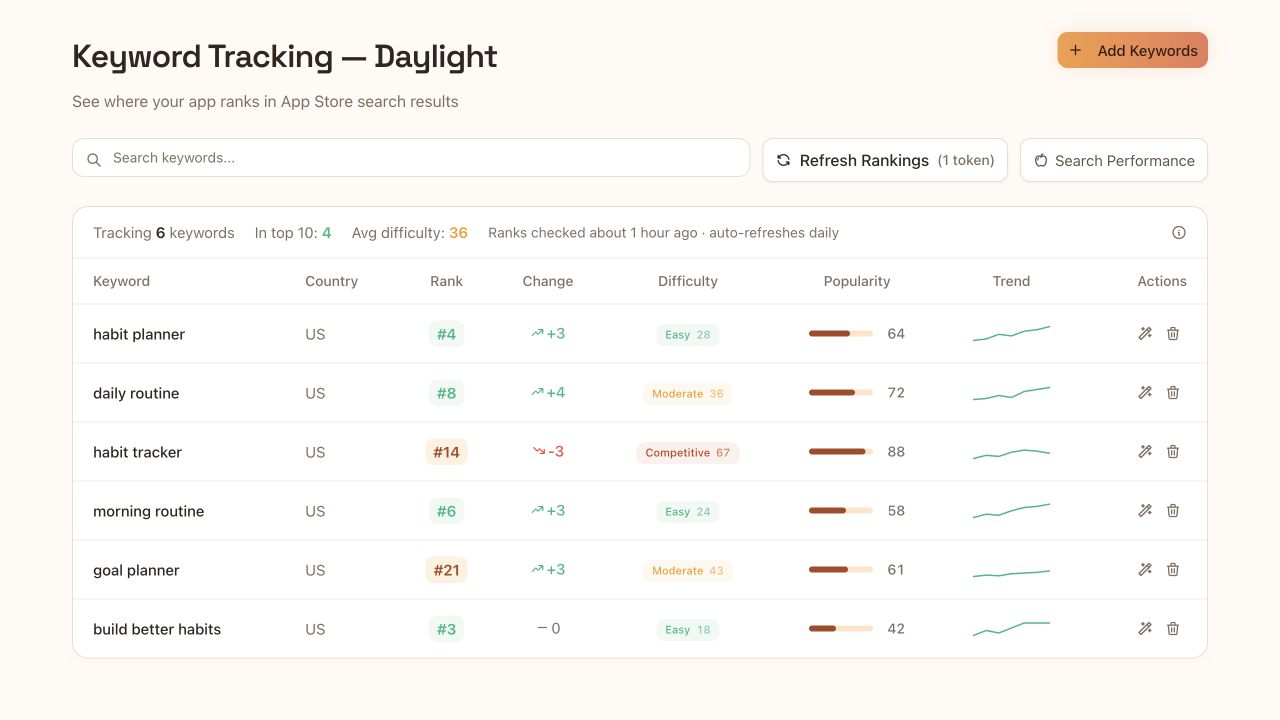
Task: Click the apple icon in Search Performance
Action: [x=1040, y=160]
